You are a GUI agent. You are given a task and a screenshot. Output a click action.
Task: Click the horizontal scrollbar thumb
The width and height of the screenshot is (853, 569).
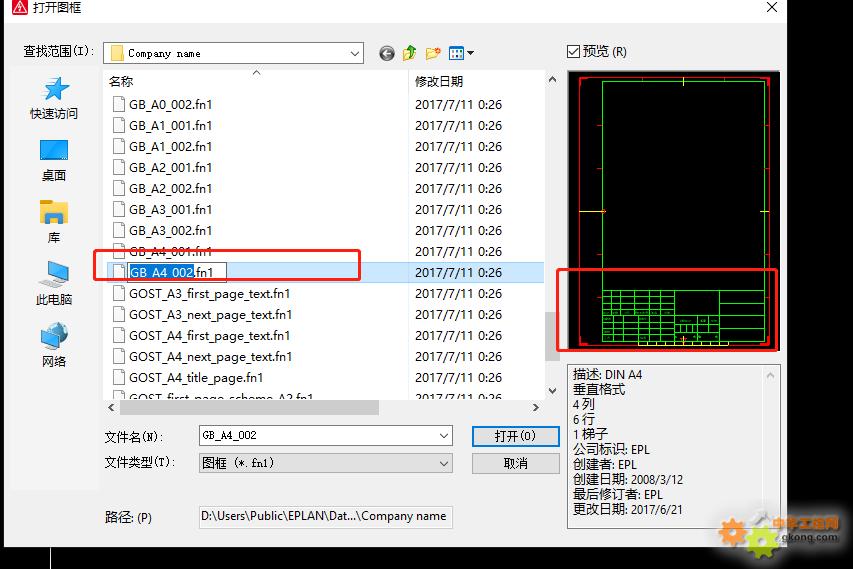pyautogui.click(x=249, y=407)
